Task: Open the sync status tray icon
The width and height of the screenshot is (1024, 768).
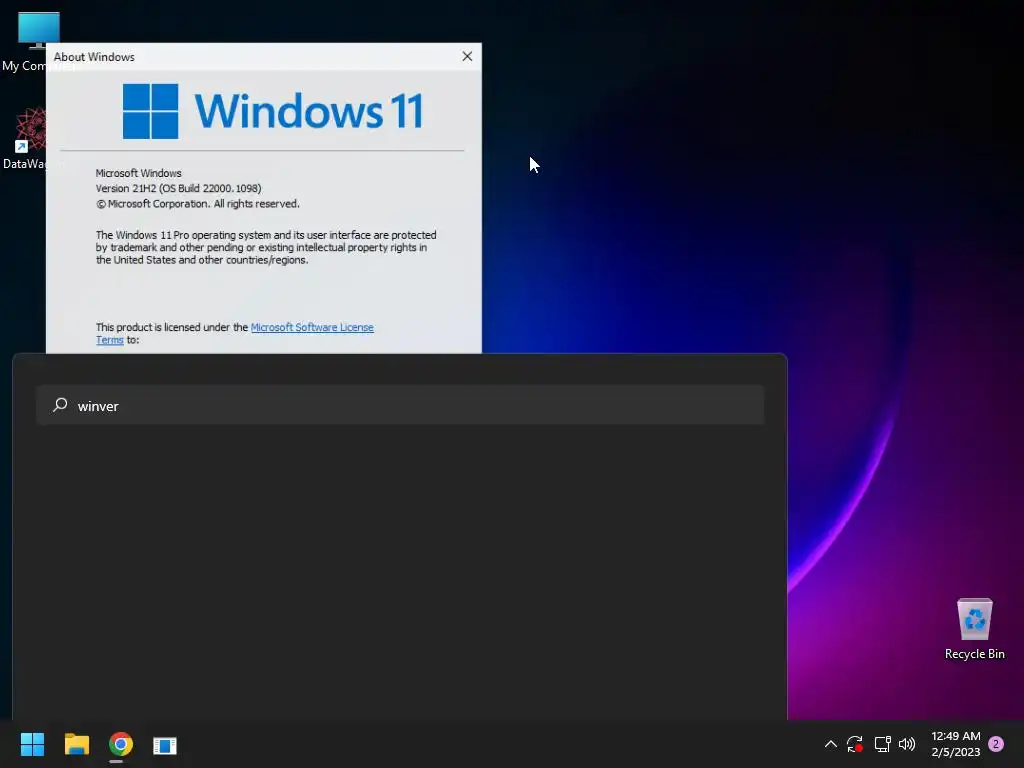Action: pyautogui.click(x=855, y=744)
